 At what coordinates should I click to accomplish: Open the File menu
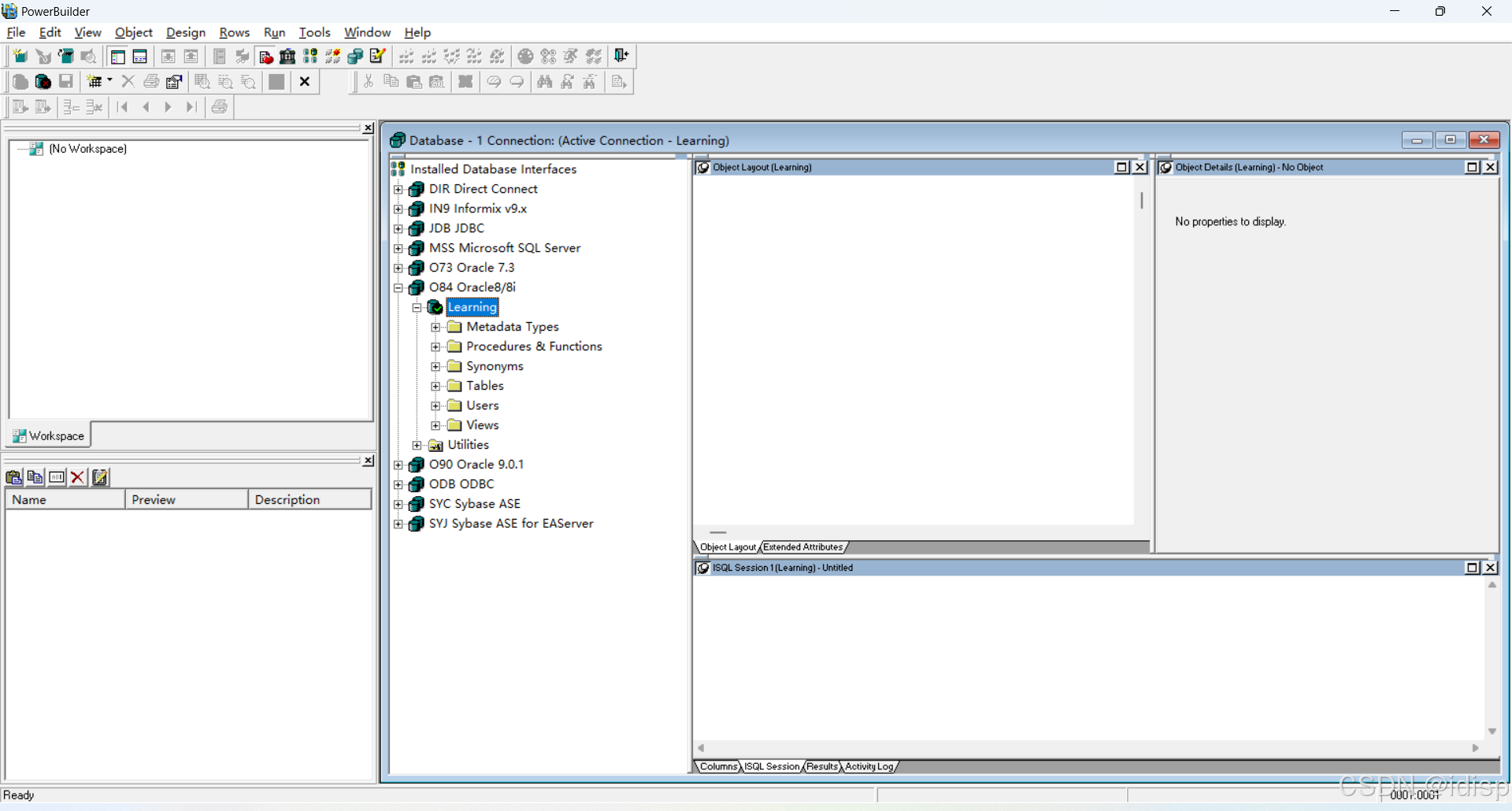click(x=16, y=32)
